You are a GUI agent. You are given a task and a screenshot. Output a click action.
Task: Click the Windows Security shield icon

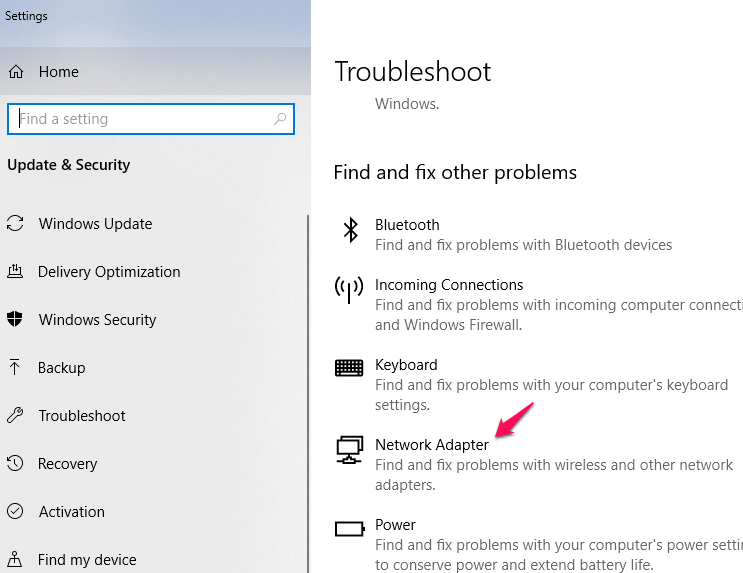click(15, 320)
